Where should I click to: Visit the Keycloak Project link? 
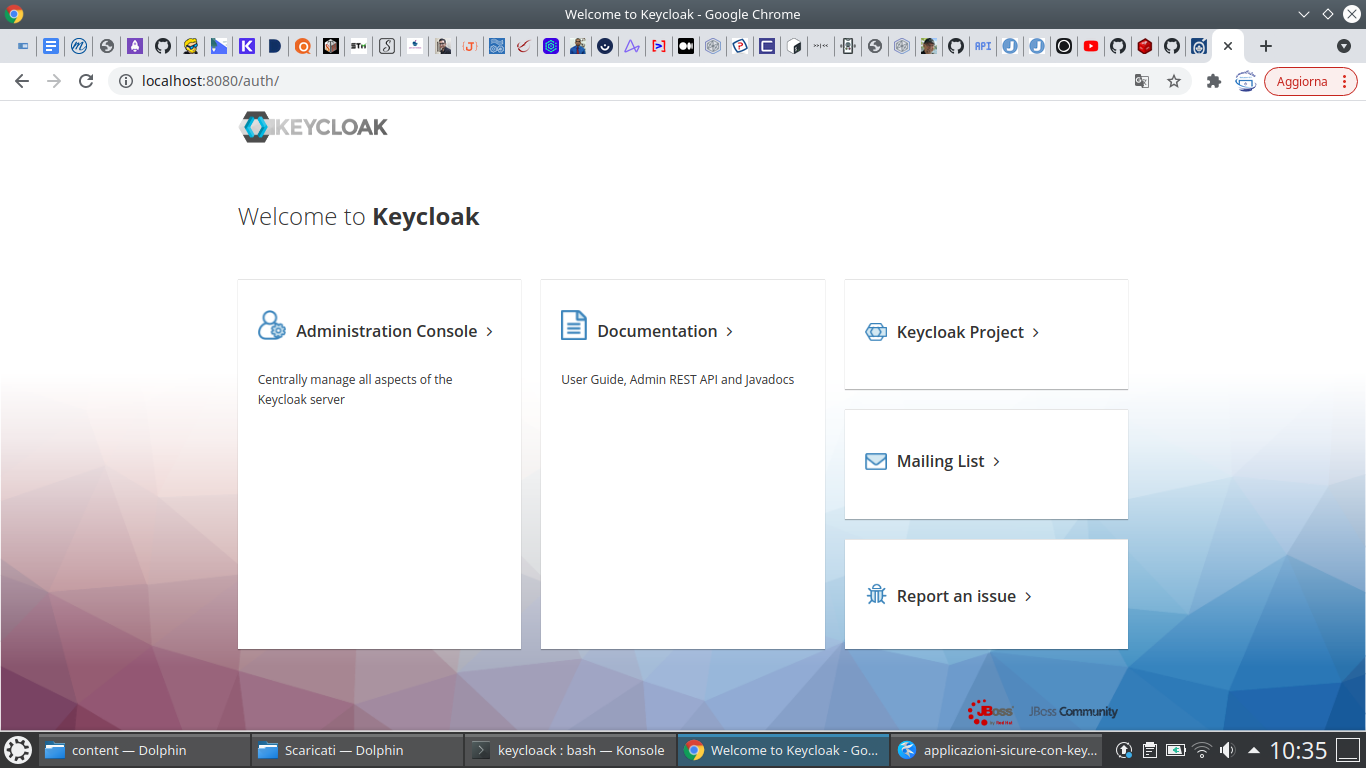click(x=960, y=332)
